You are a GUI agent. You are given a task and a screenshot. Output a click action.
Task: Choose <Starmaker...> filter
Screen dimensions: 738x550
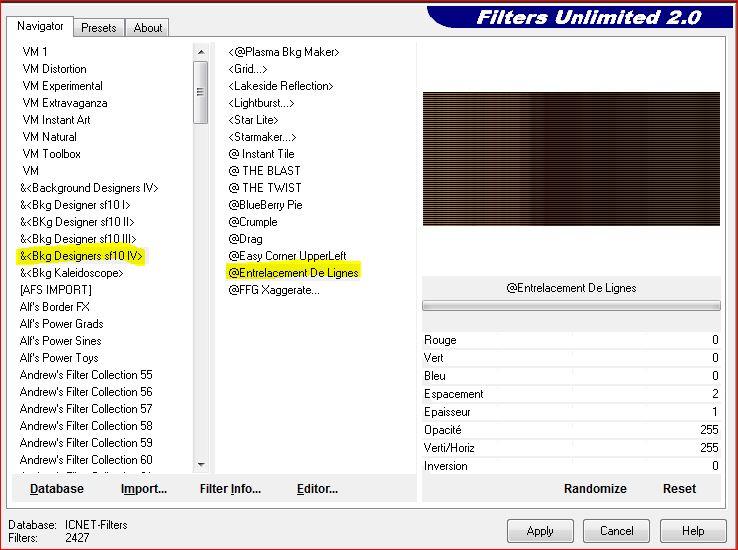262,136
